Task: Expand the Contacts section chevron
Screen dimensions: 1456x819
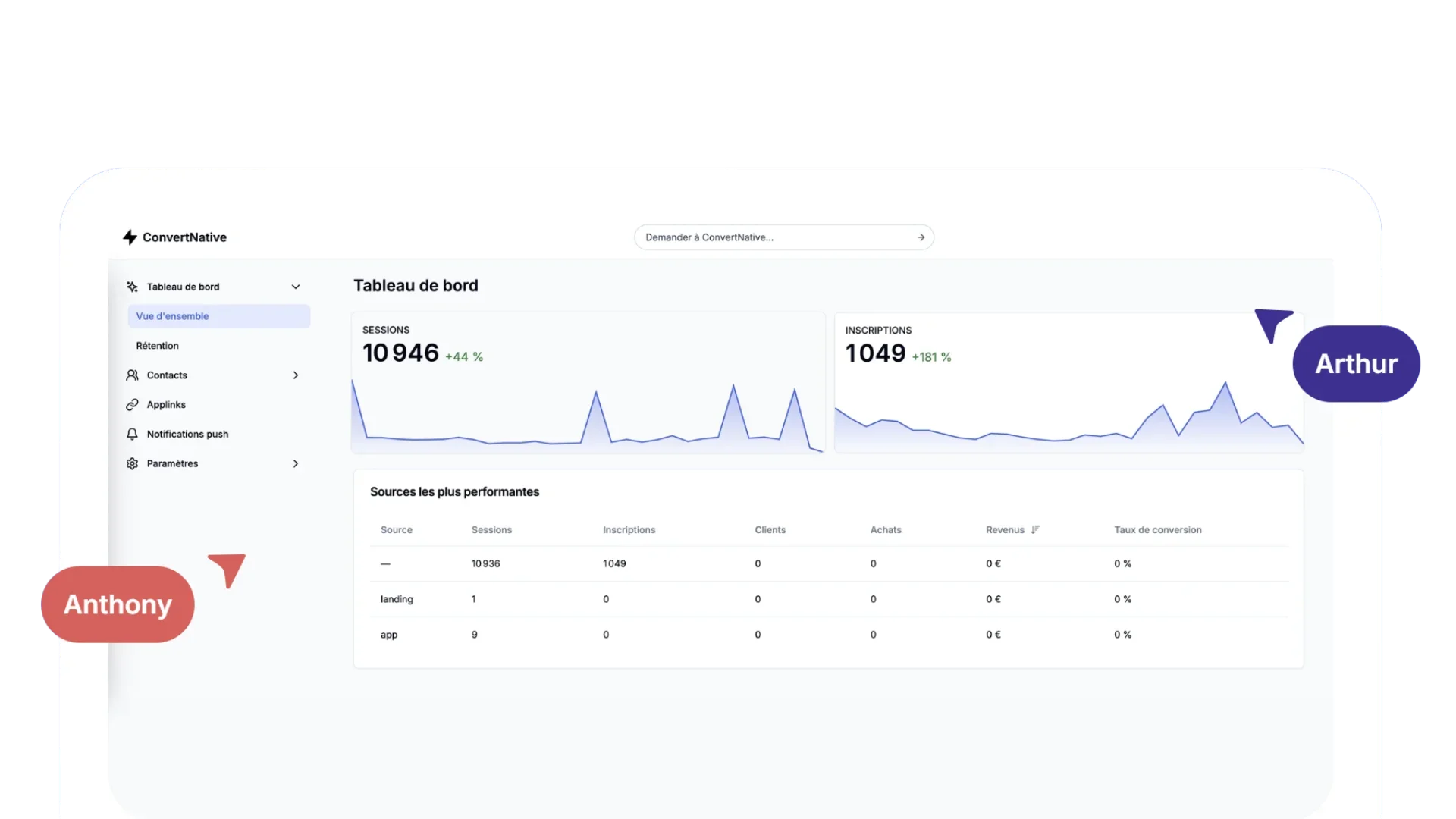Action: click(x=296, y=375)
